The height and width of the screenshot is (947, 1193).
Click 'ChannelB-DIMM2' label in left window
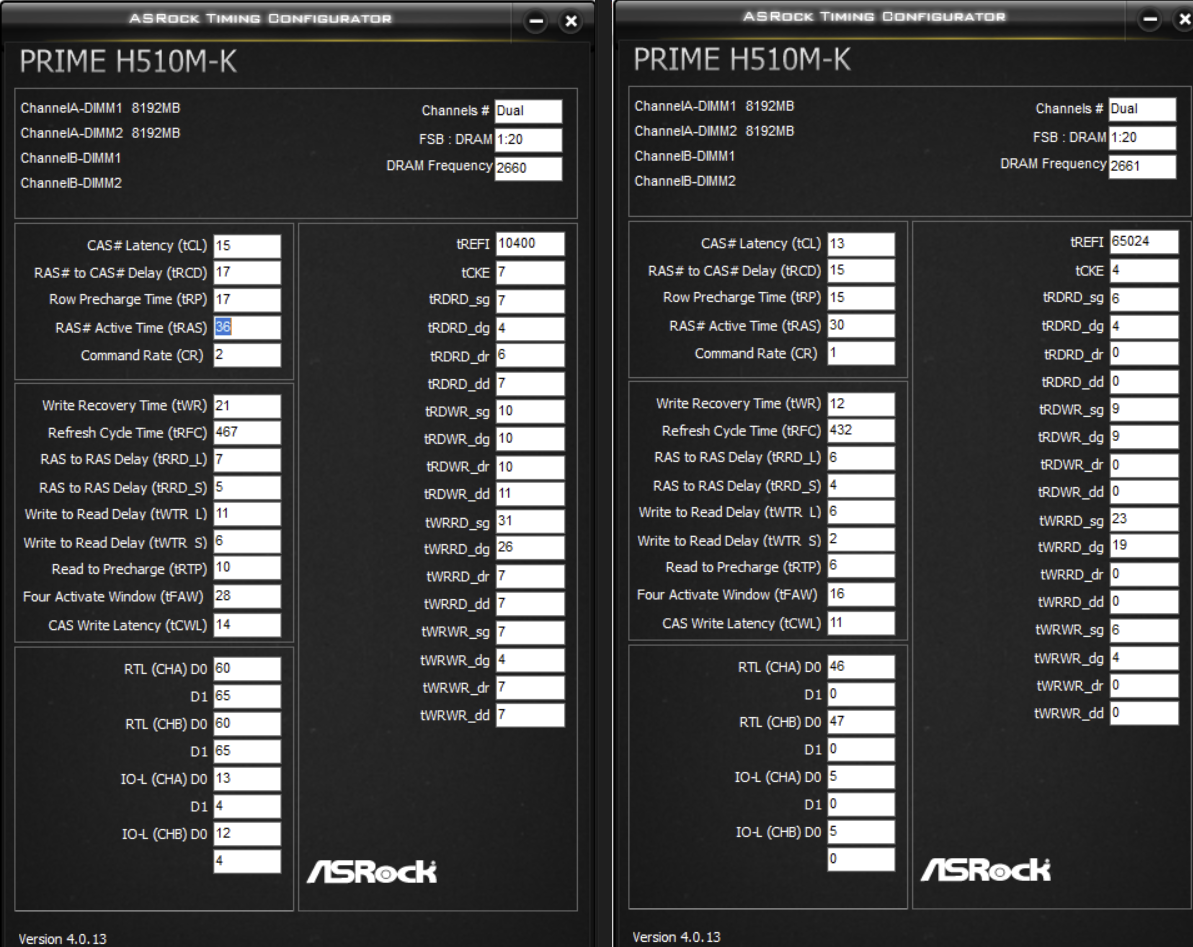point(71,183)
